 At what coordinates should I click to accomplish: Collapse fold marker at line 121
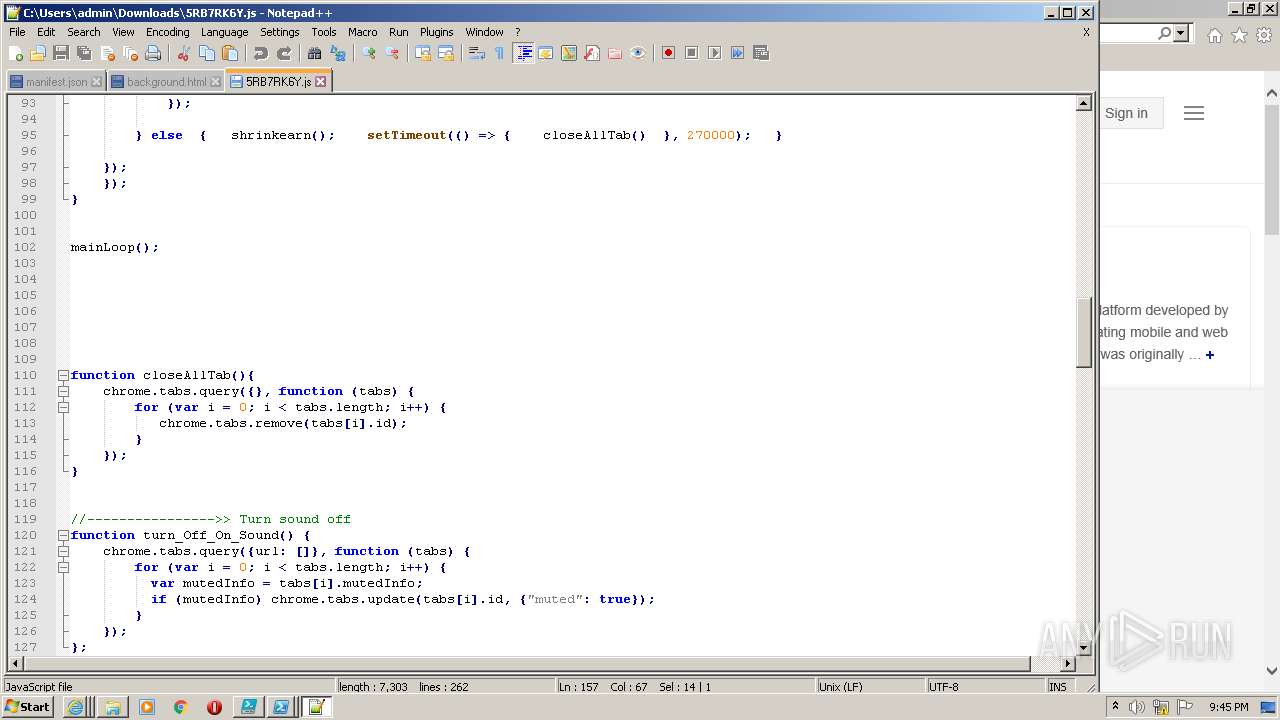click(x=63, y=551)
